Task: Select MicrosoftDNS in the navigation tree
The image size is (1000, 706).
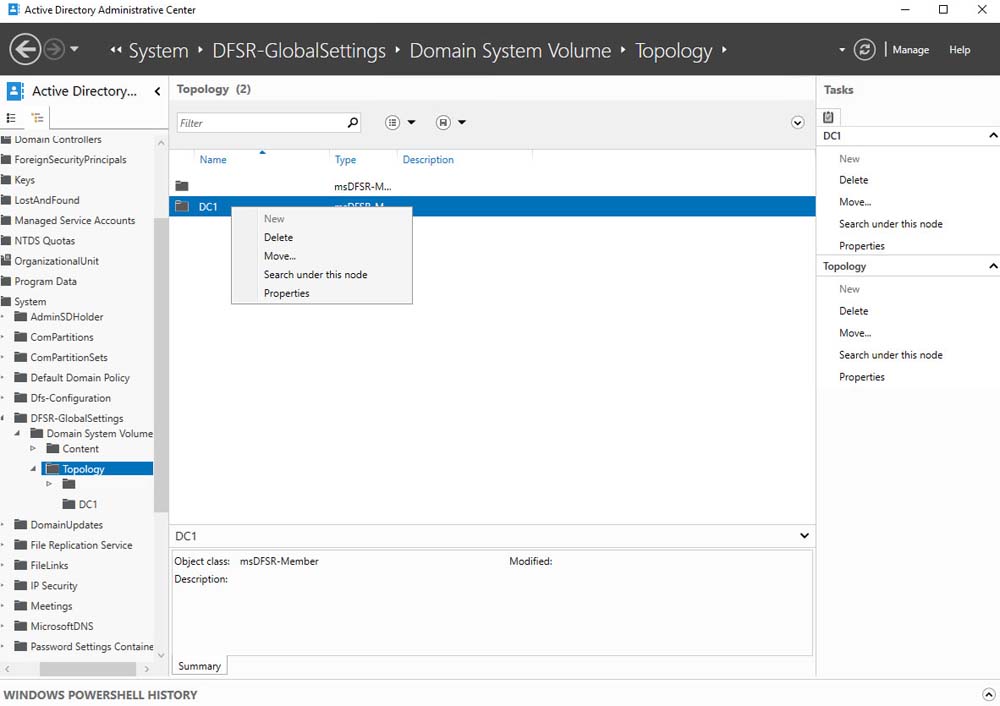Action: tap(61, 626)
